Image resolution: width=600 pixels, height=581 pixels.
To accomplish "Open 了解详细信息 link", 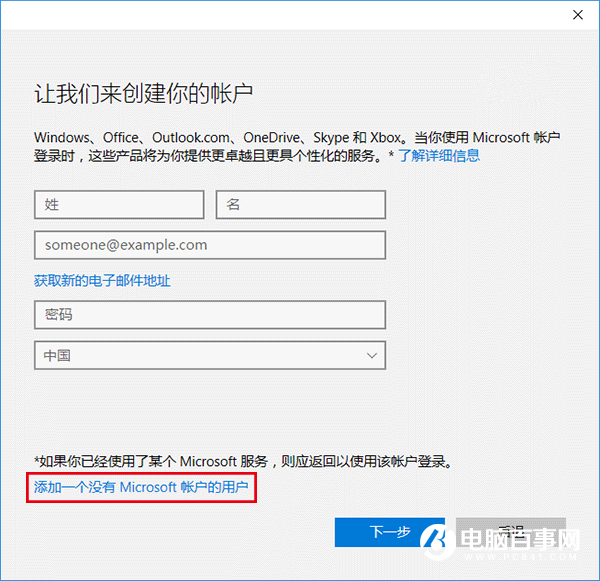I will pyautogui.click(x=439, y=156).
